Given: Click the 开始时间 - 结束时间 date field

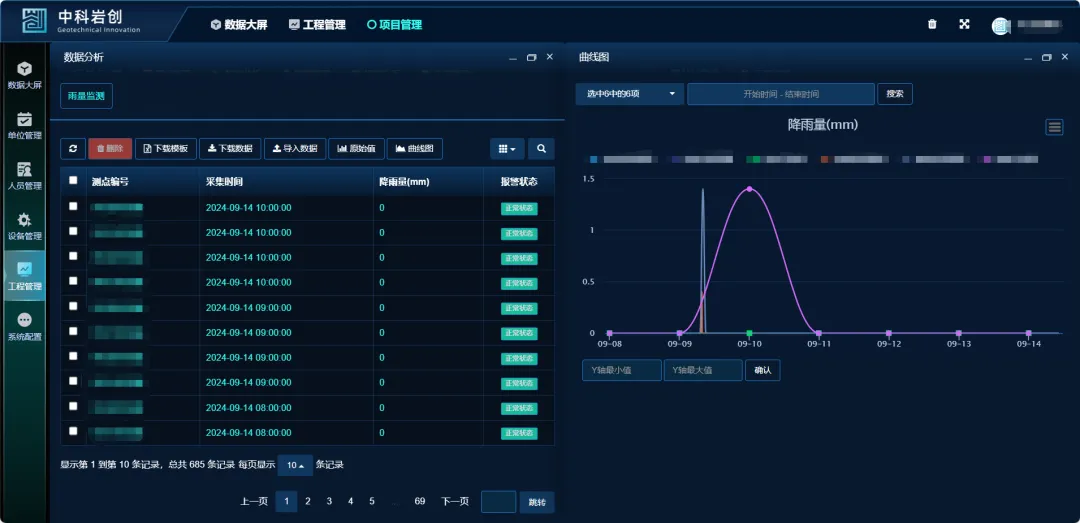Looking at the screenshot, I should 781,94.
